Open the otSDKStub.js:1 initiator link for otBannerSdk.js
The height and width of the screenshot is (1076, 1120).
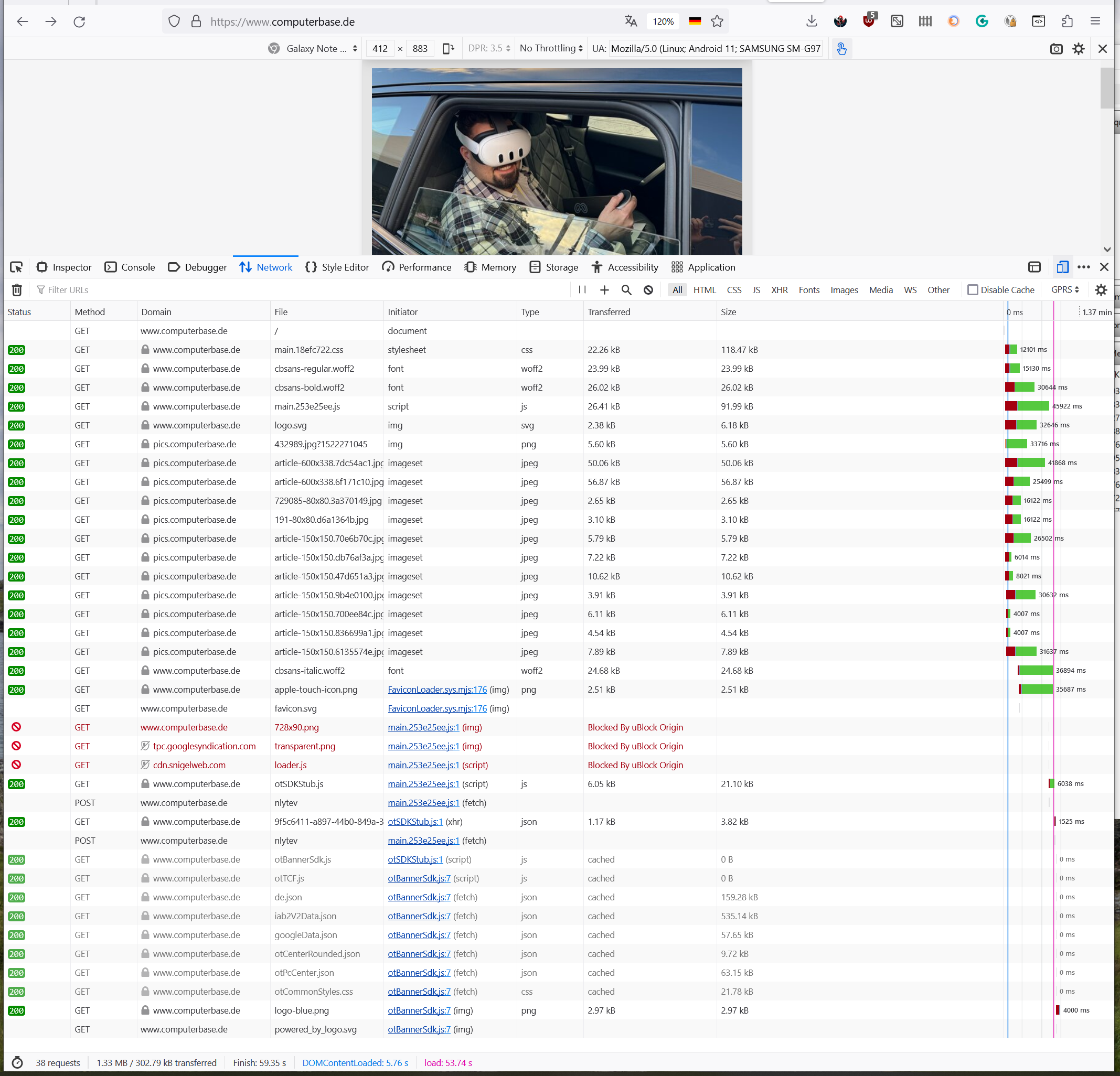[415, 859]
